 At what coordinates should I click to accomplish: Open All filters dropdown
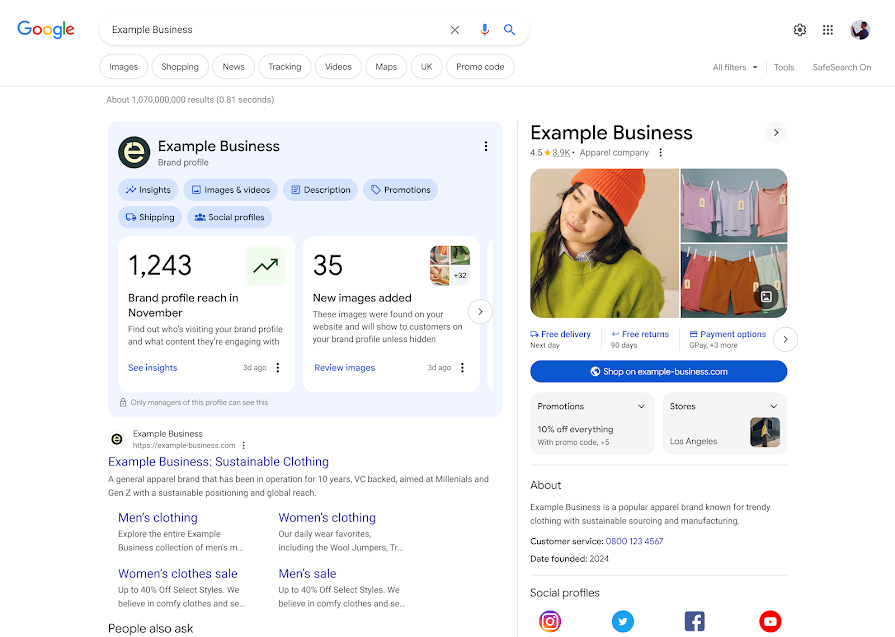pyautogui.click(x=735, y=67)
